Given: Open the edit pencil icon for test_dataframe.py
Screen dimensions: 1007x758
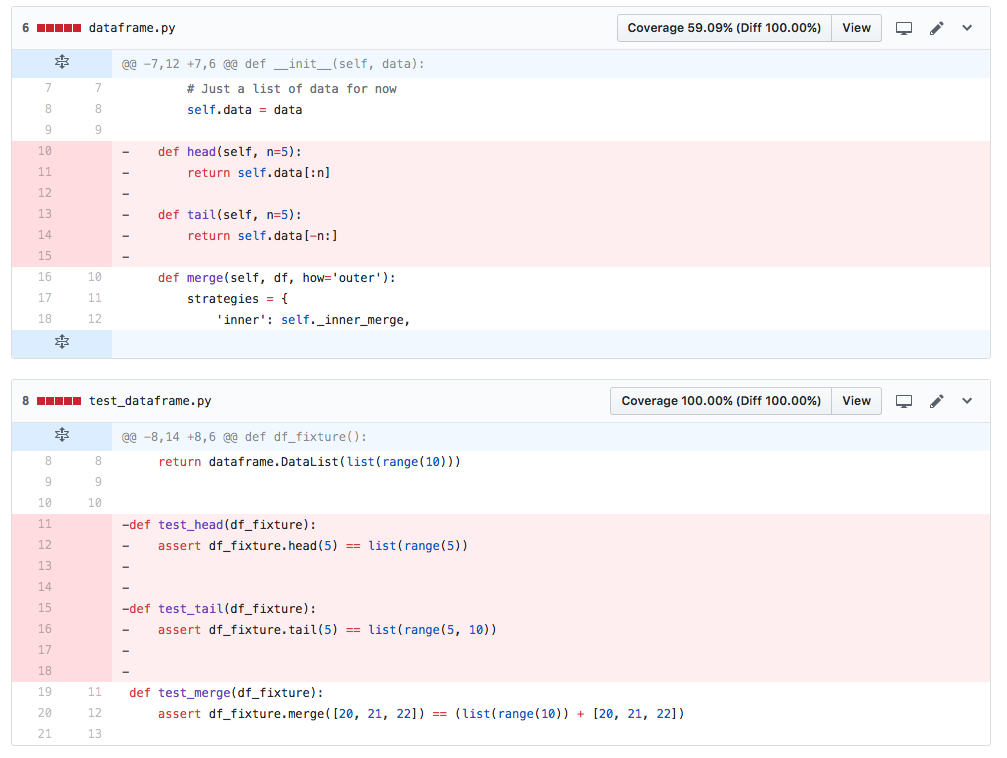Looking at the screenshot, I should (x=936, y=400).
